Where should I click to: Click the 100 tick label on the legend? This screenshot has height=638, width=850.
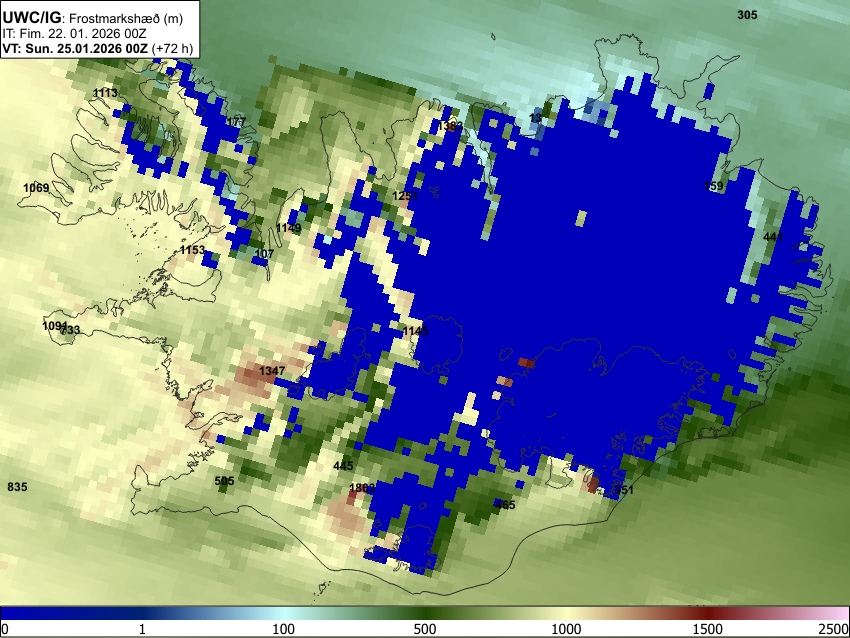click(x=283, y=629)
